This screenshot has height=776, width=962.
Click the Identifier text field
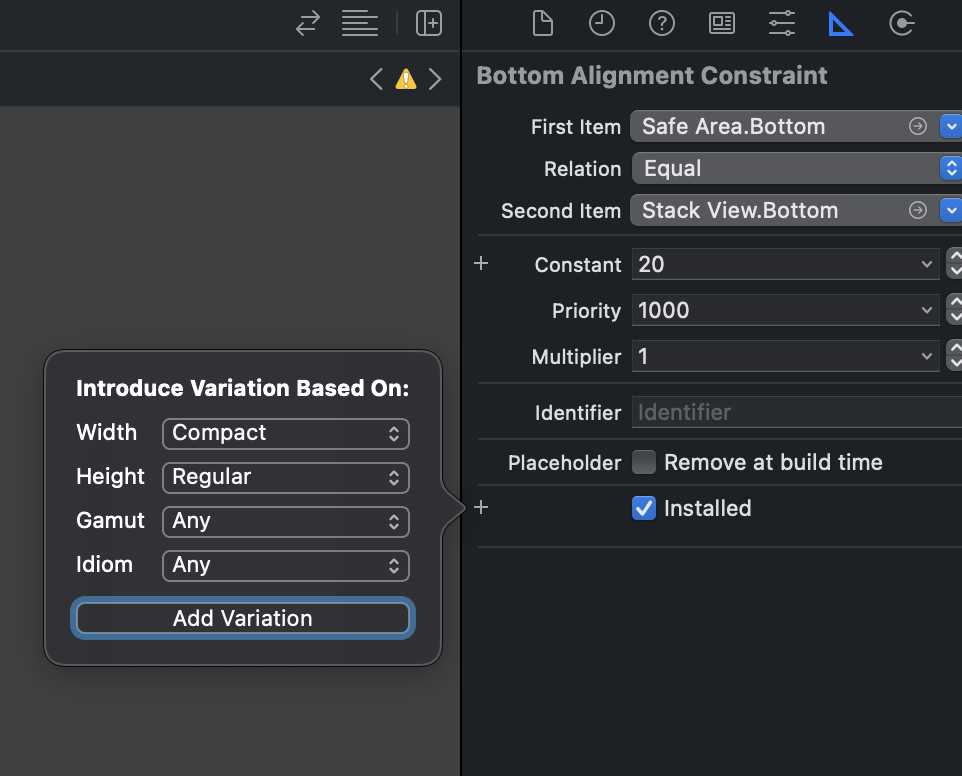tap(796, 412)
